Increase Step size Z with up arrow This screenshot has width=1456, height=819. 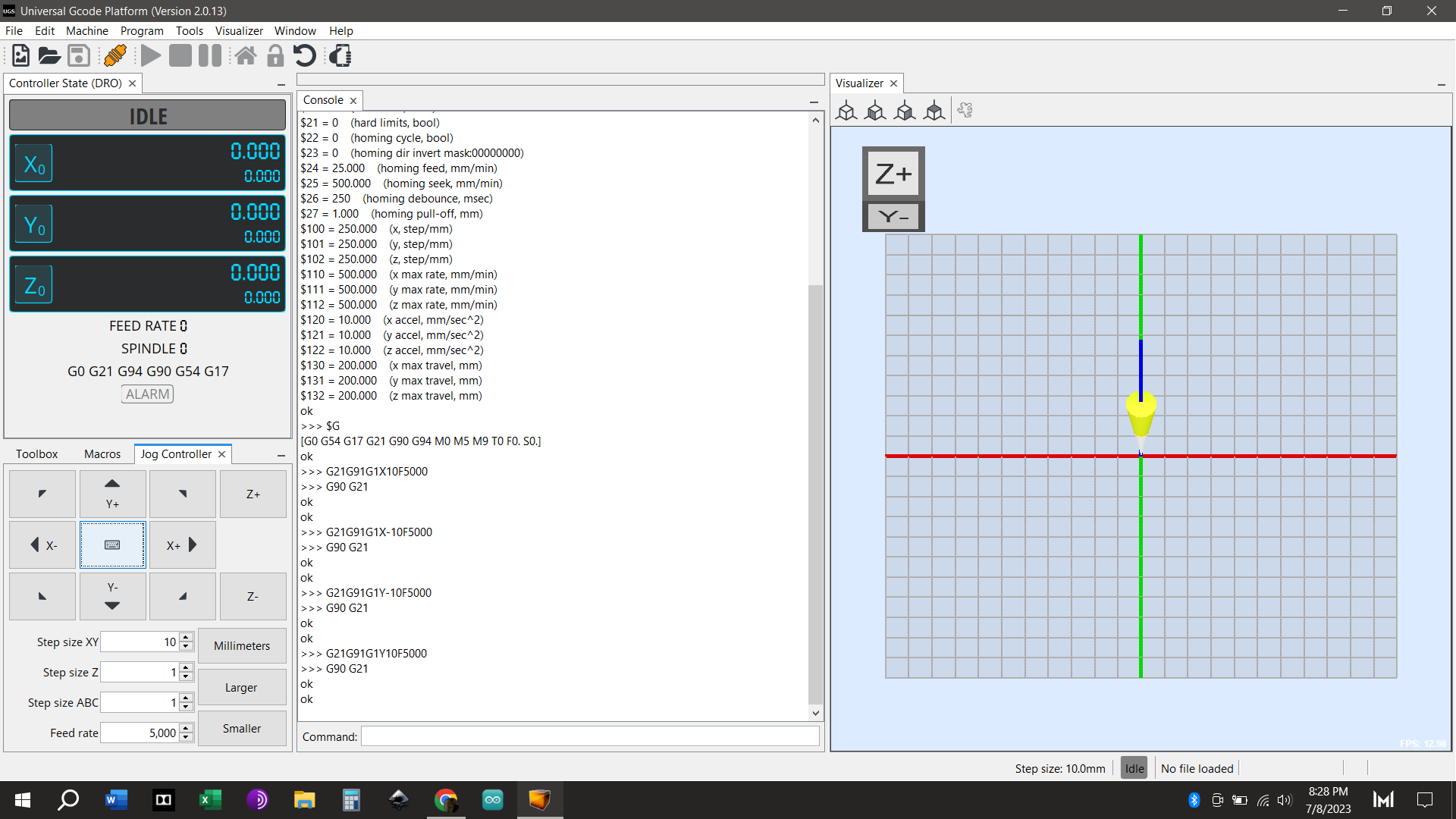[187, 667]
